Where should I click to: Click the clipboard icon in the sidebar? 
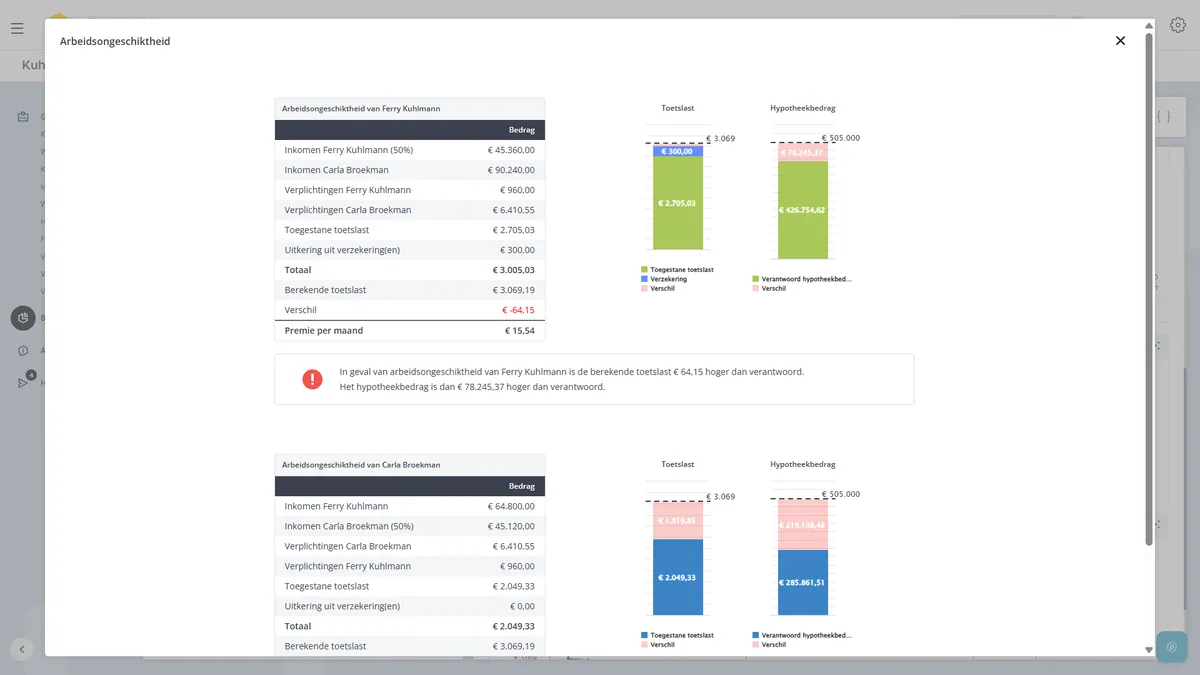(23, 117)
